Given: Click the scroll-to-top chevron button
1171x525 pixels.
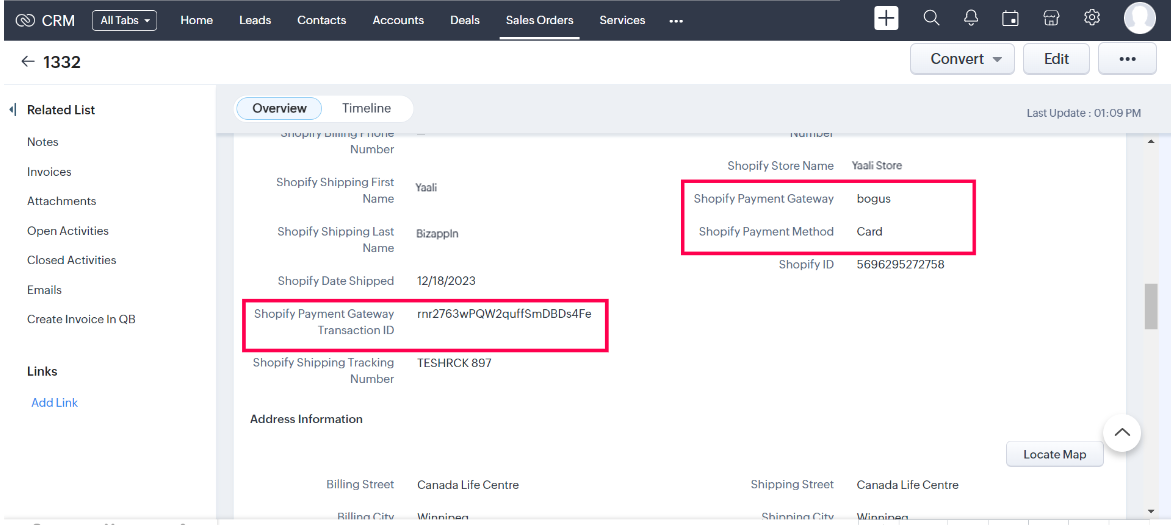Looking at the screenshot, I should (1122, 433).
